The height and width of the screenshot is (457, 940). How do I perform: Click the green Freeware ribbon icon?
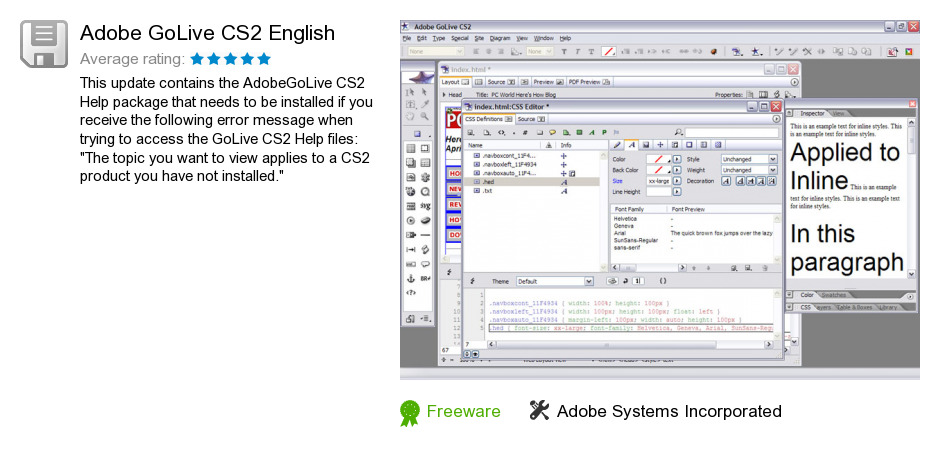pos(410,413)
